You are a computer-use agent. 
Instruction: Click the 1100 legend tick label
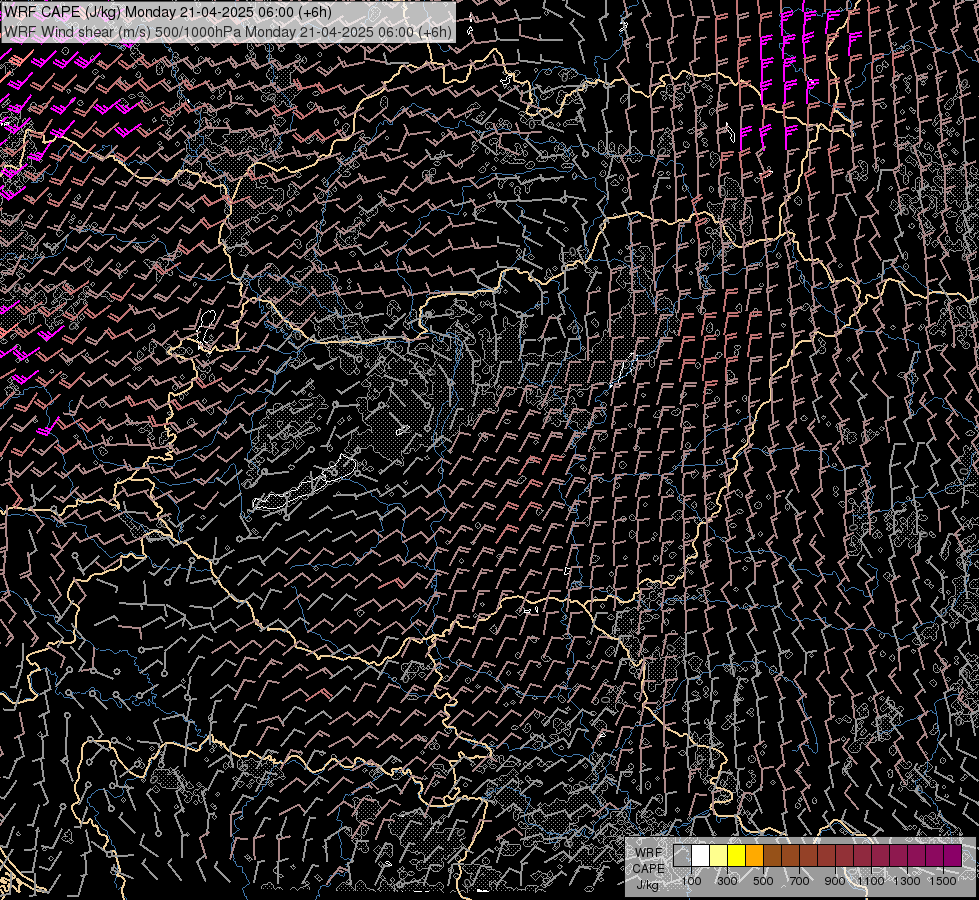pos(870,881)
